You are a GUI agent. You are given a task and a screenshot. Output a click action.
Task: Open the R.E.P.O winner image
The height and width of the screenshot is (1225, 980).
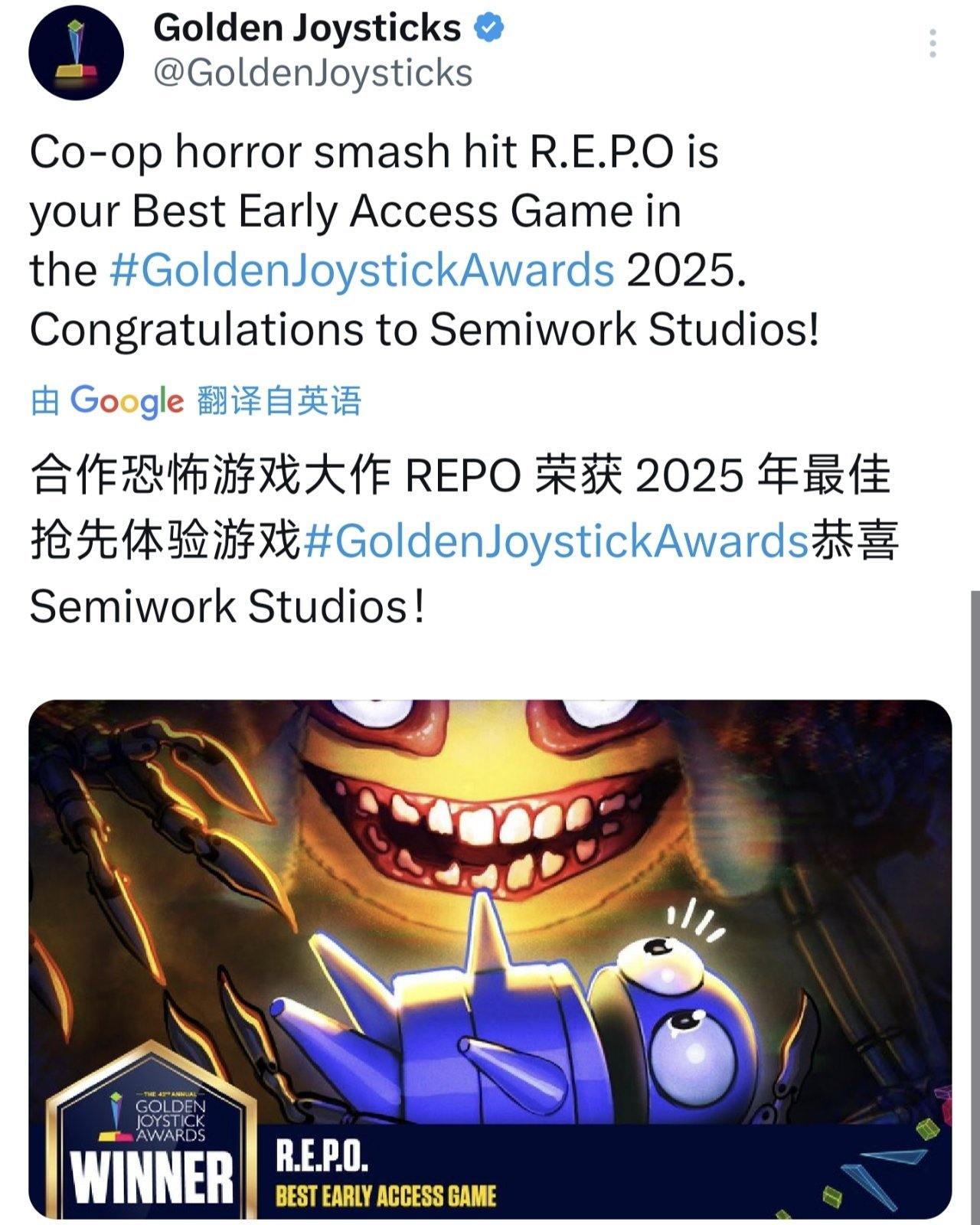pyautogui.click(x=490, y=959)
